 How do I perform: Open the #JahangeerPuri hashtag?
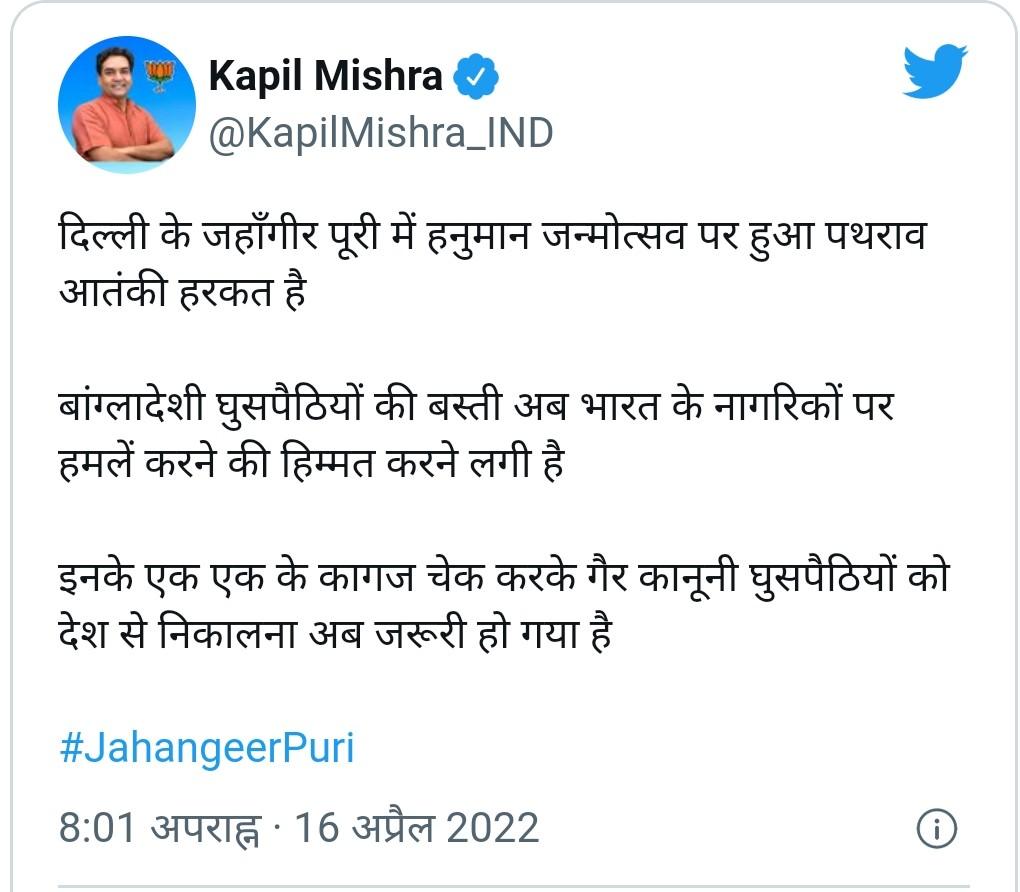point(207,748)
